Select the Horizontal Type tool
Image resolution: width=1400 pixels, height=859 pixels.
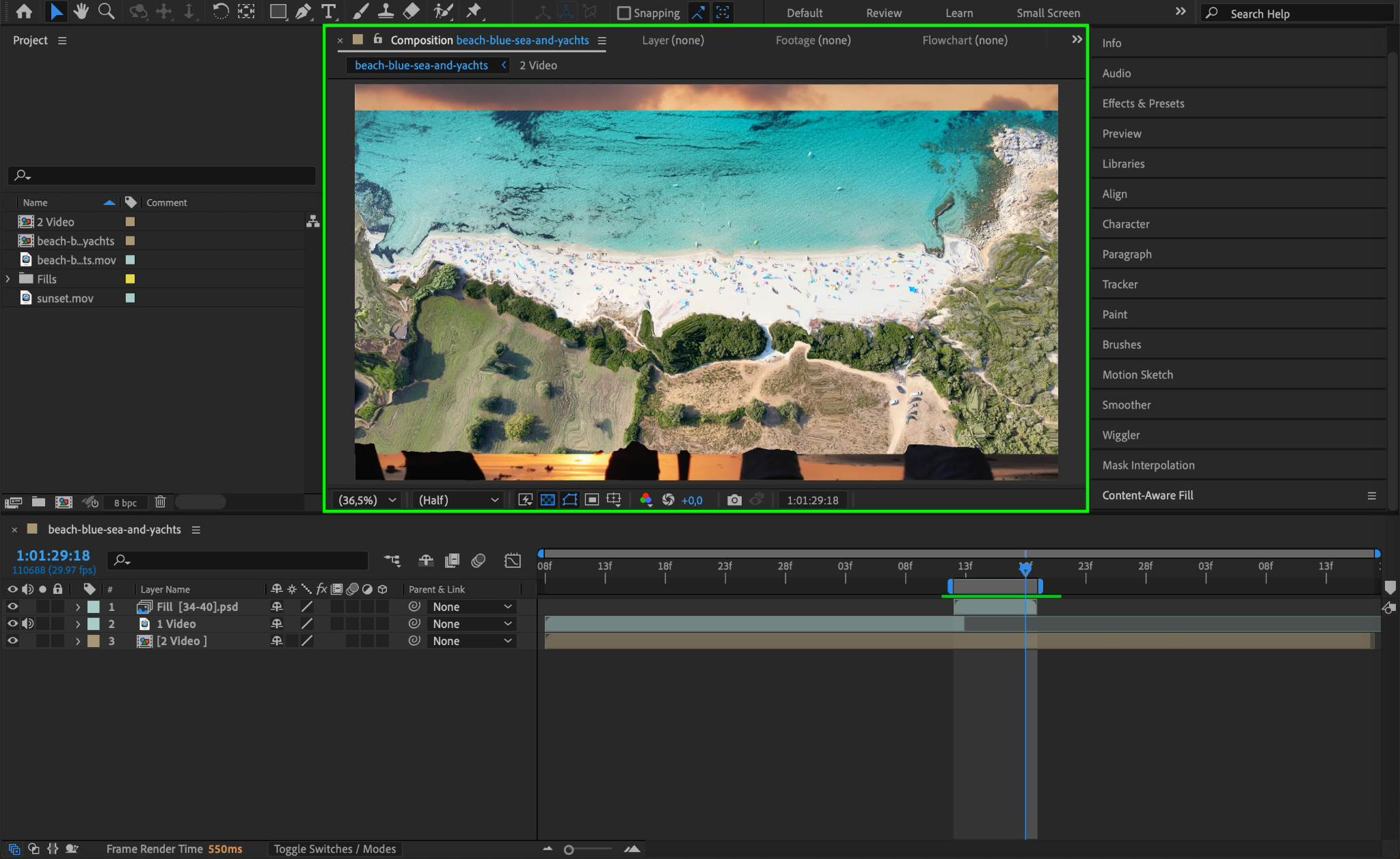coord(329,12)
